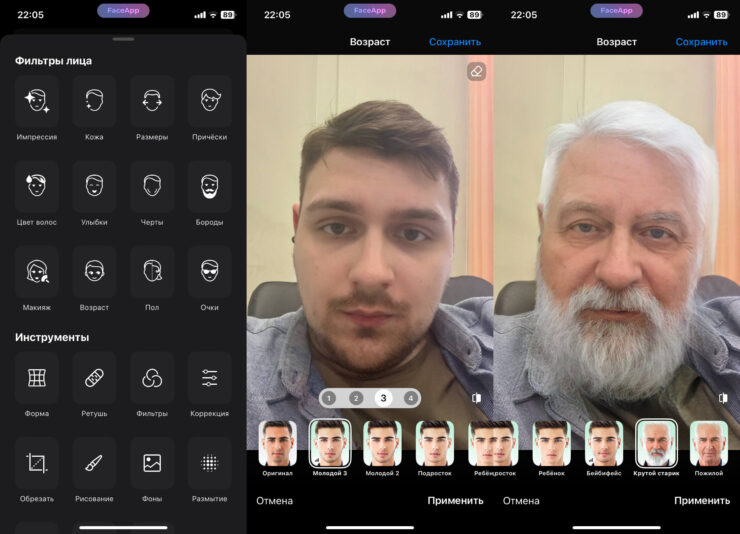Tap the eraser icon above the young face photo
Image resolution: width=740 pixels, height=534 pixels.
(x=476, y=71)
